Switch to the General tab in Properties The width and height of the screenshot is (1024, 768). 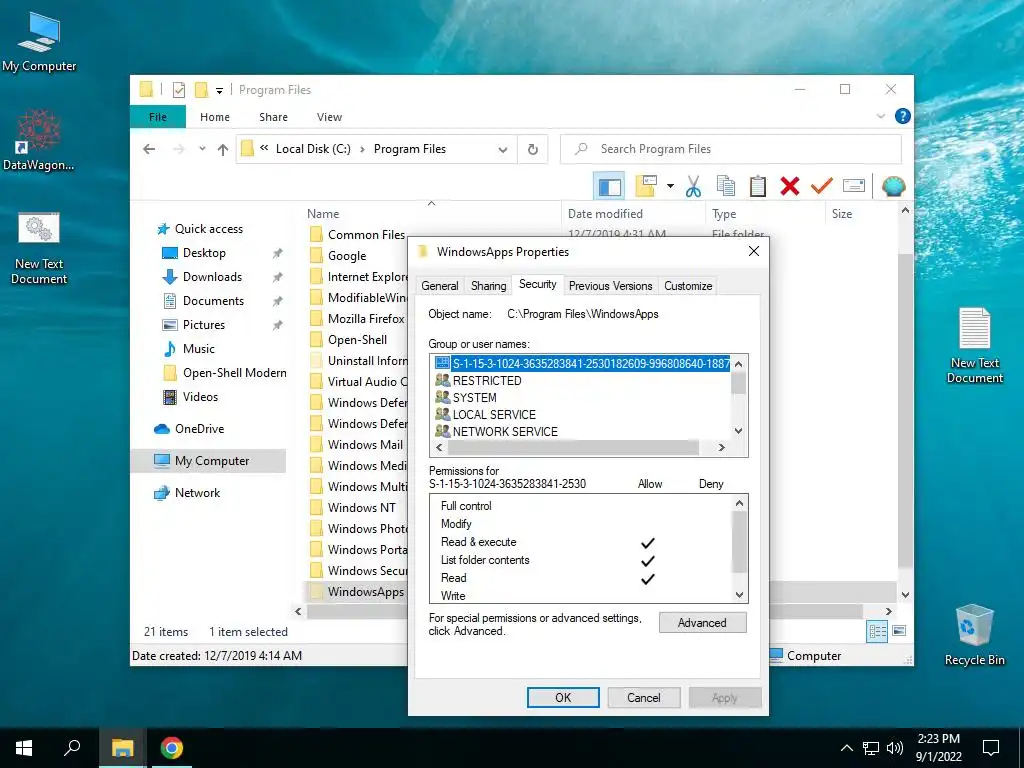(440, 286)
